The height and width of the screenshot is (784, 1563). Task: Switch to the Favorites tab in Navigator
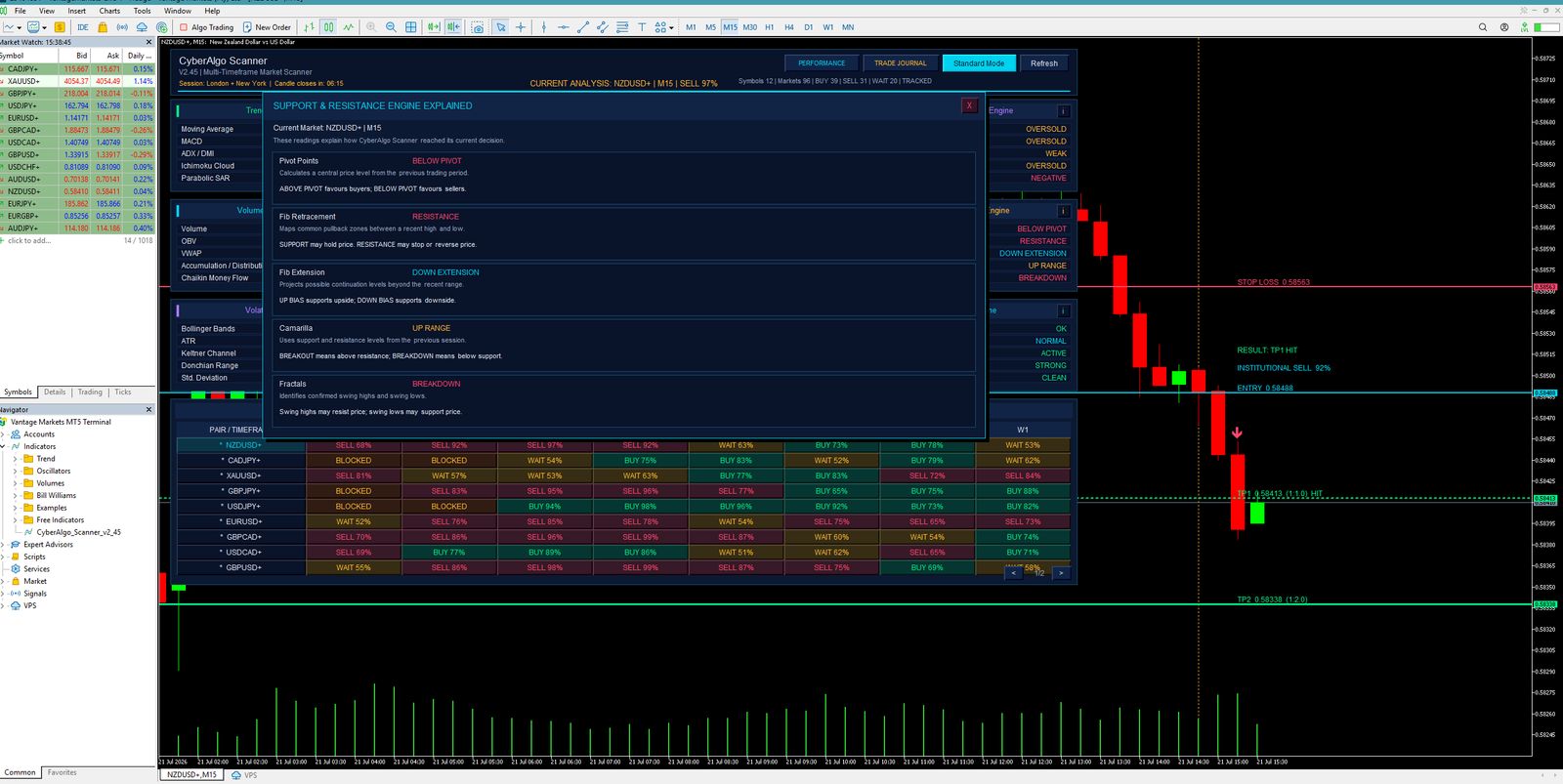(62, 772)
